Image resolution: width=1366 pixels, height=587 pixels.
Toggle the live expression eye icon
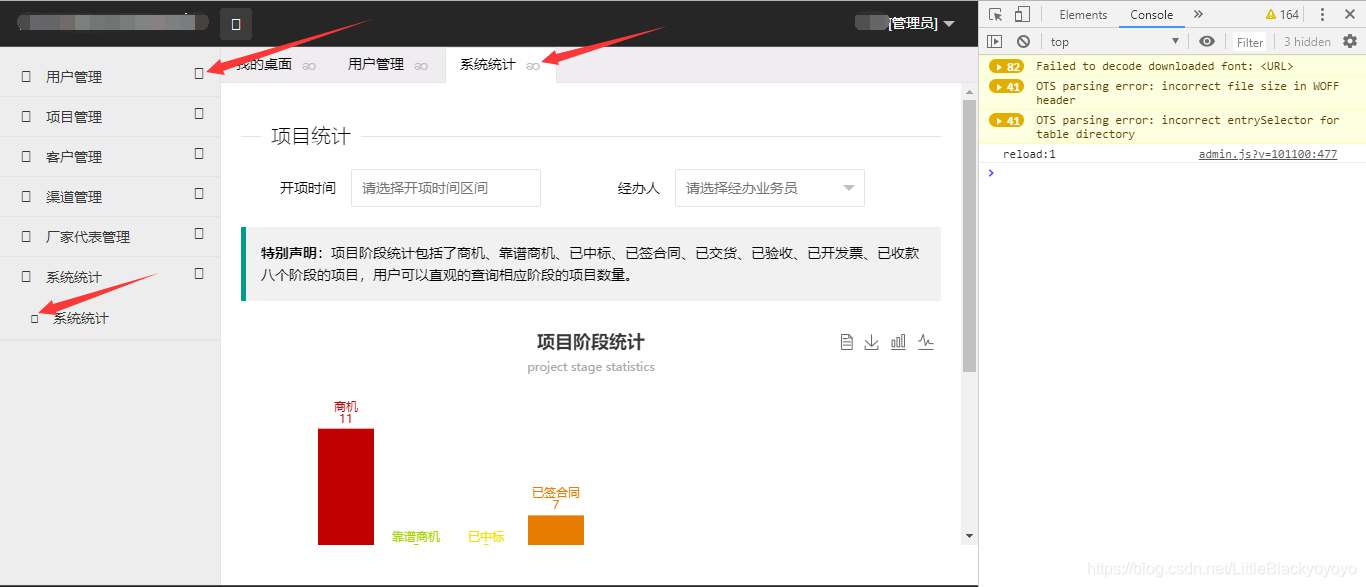pos(1207,41)
